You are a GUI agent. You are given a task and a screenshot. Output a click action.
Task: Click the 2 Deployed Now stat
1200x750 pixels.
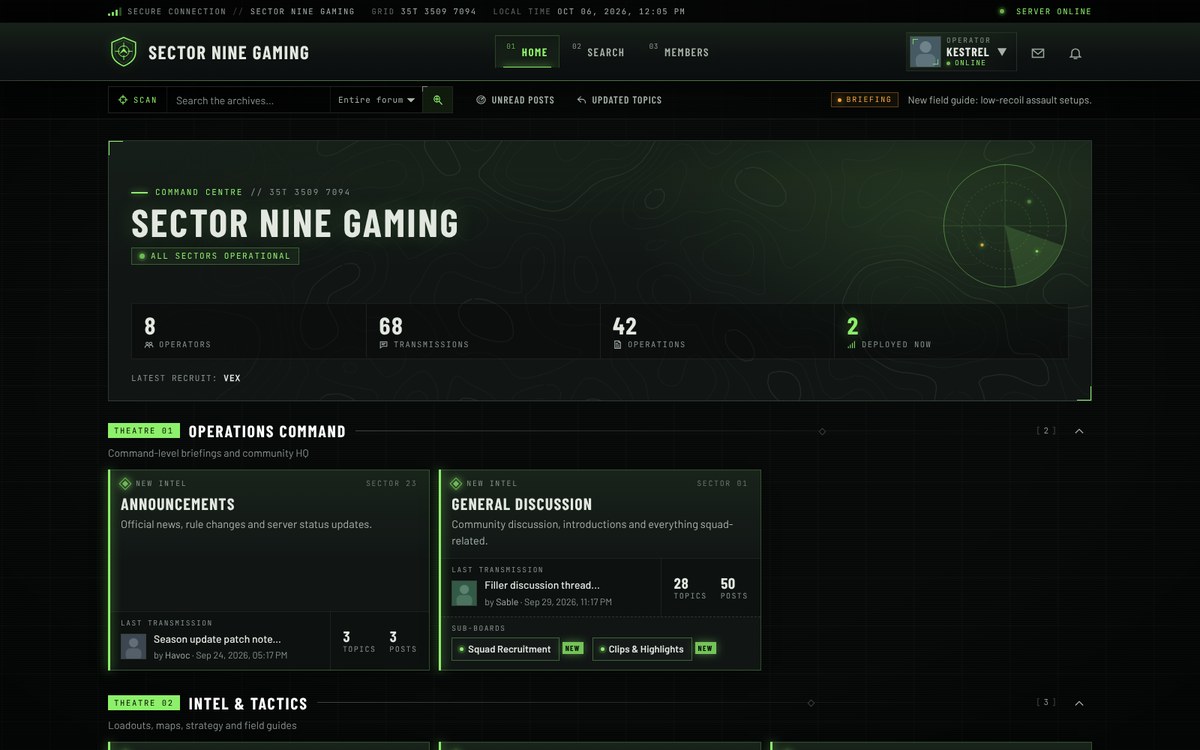(951, 331)
